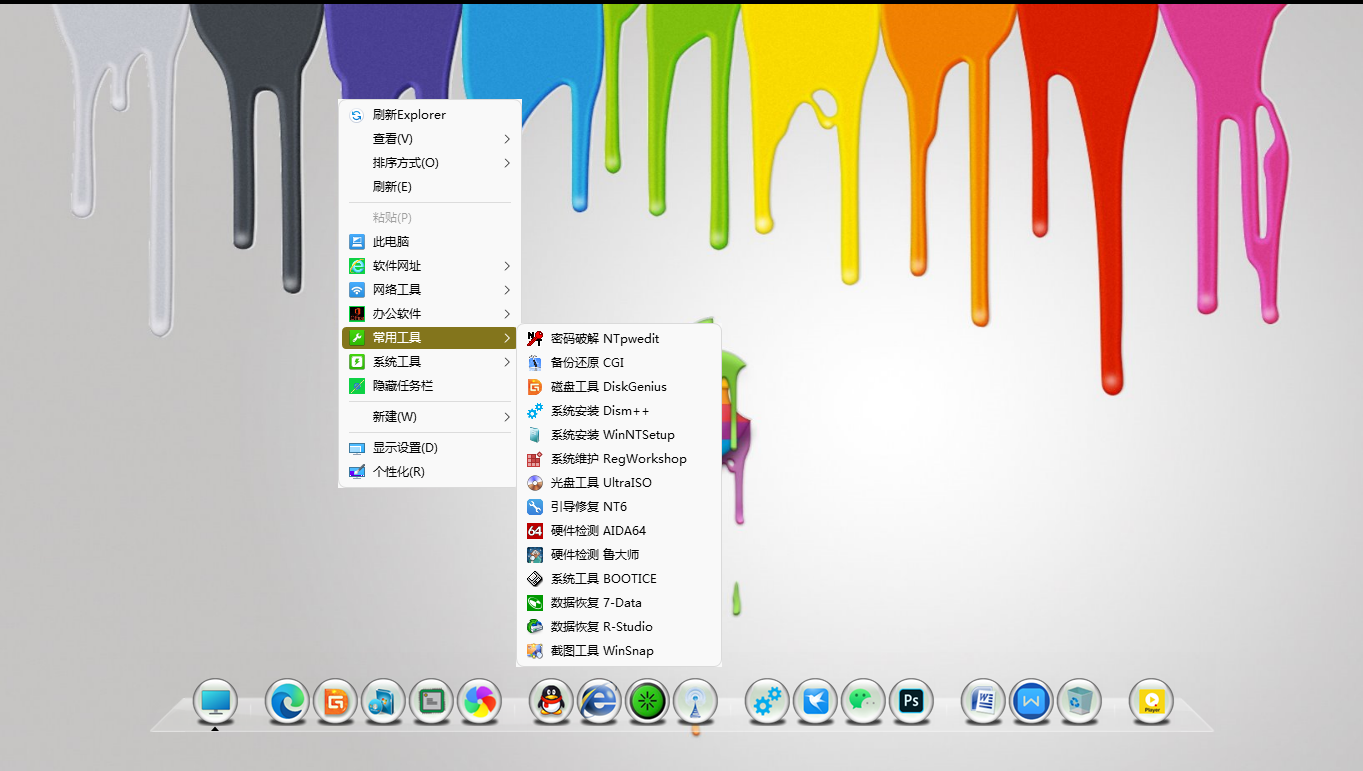This screenshot has height=771, width=1363.
Task: Click the blue disc dock icon beside DiskGenius
Action: click(x=383, y=701)
